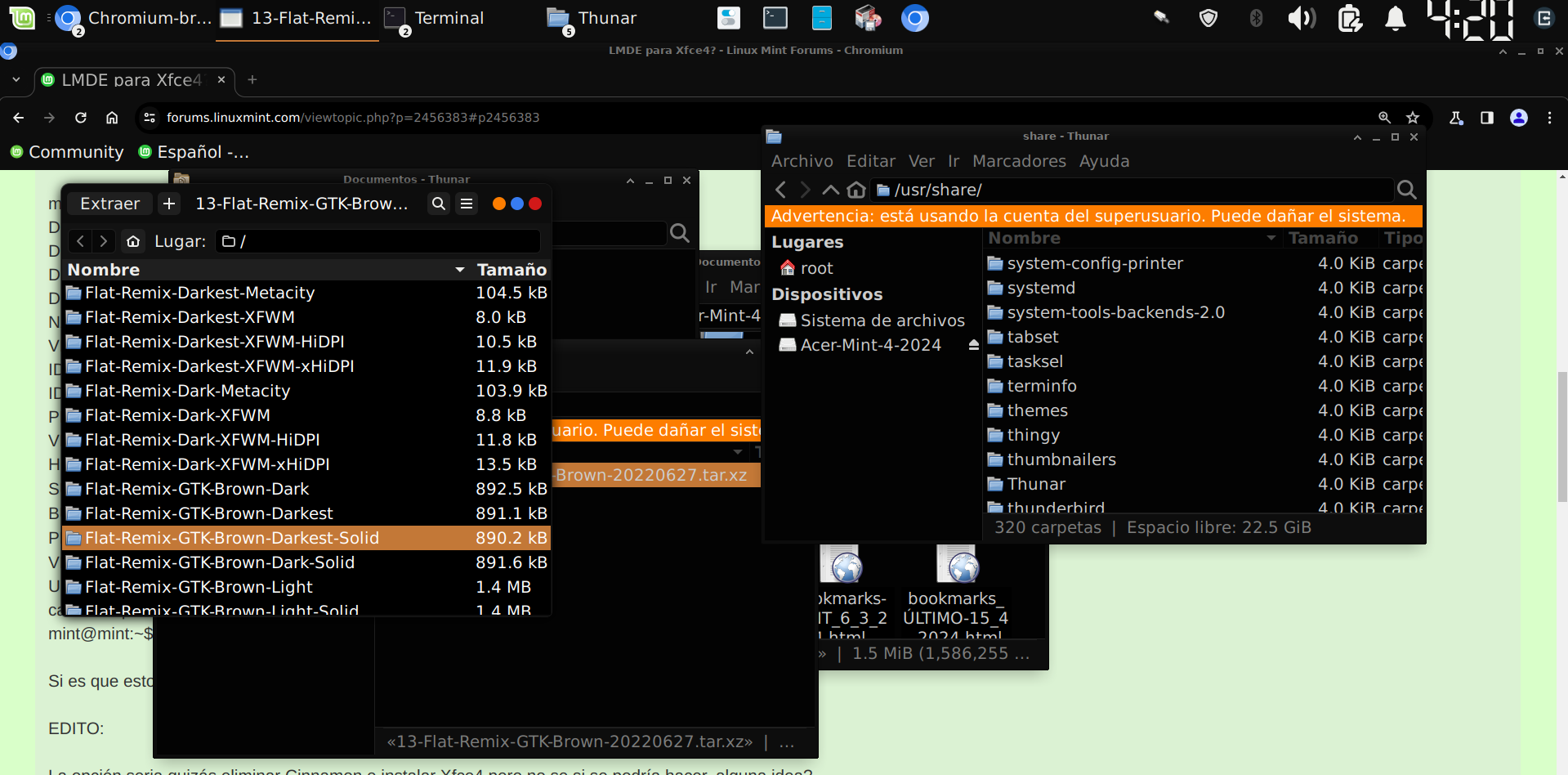Open the Chrome Labs flask icon
1568x775 pixels.
(x=1456, y=118)
